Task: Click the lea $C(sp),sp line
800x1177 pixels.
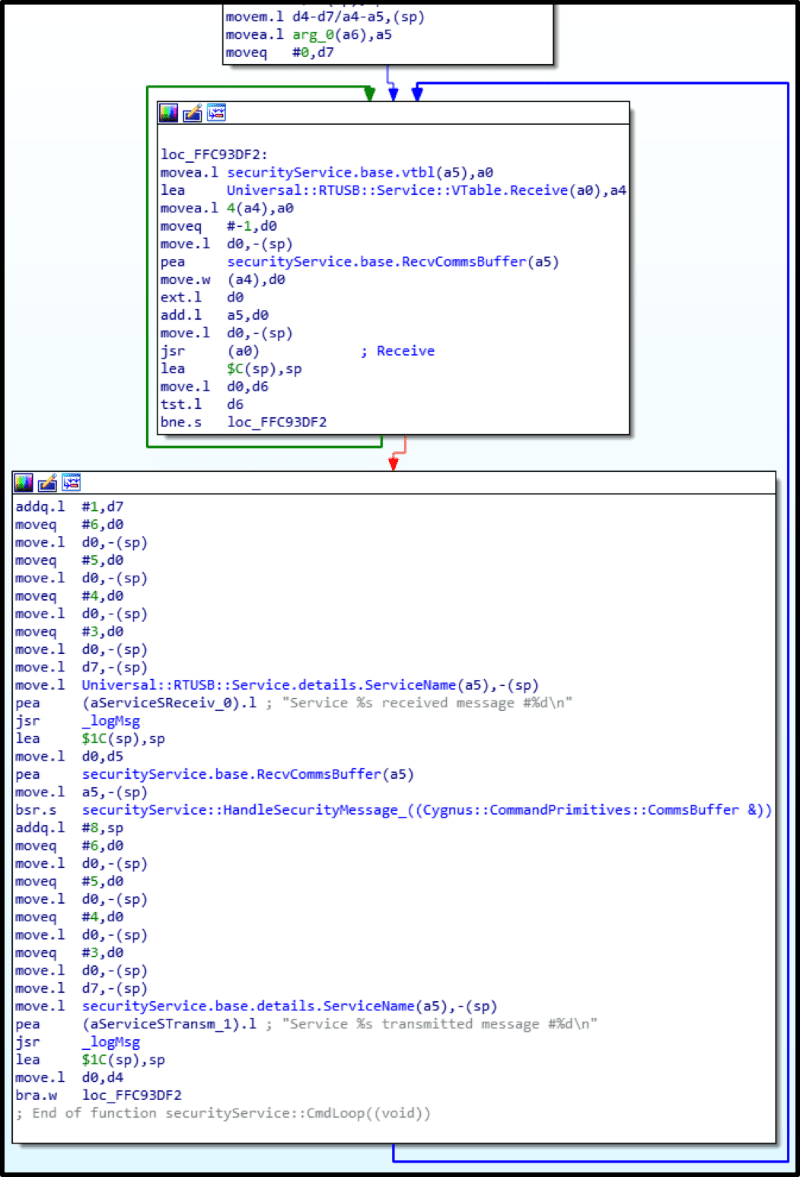Action: (231, 369)
